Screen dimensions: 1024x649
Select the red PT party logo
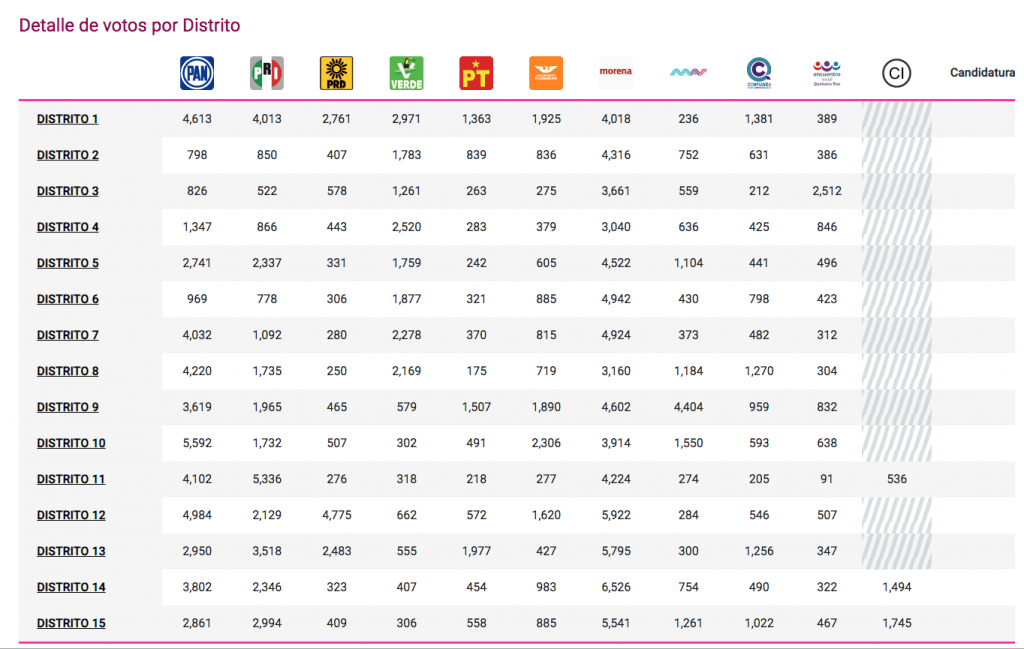476,73
